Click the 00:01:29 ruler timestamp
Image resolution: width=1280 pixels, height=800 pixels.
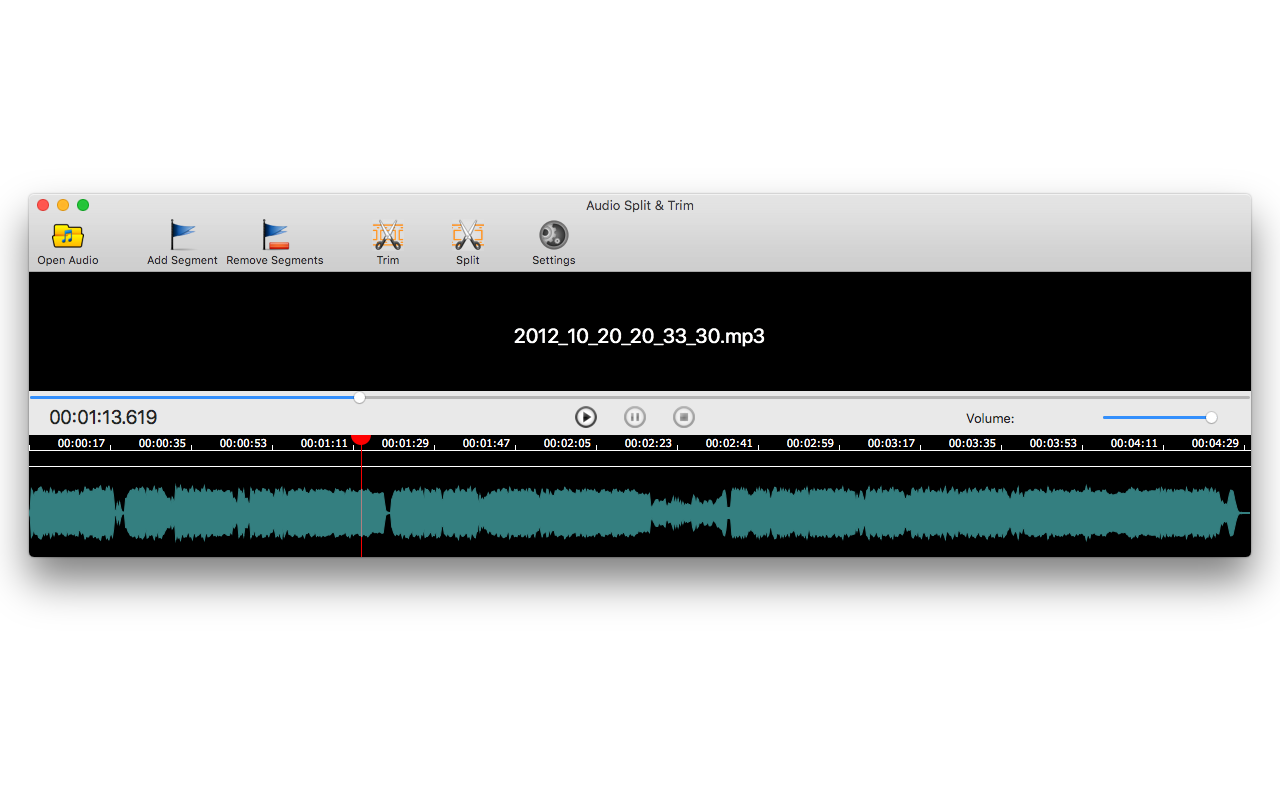click(405, 443)
